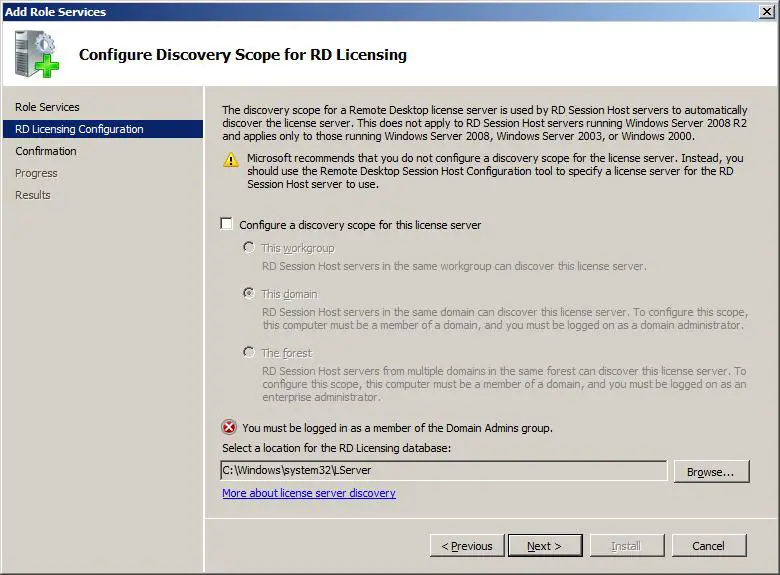Click the red error icon

click(230, 427)
